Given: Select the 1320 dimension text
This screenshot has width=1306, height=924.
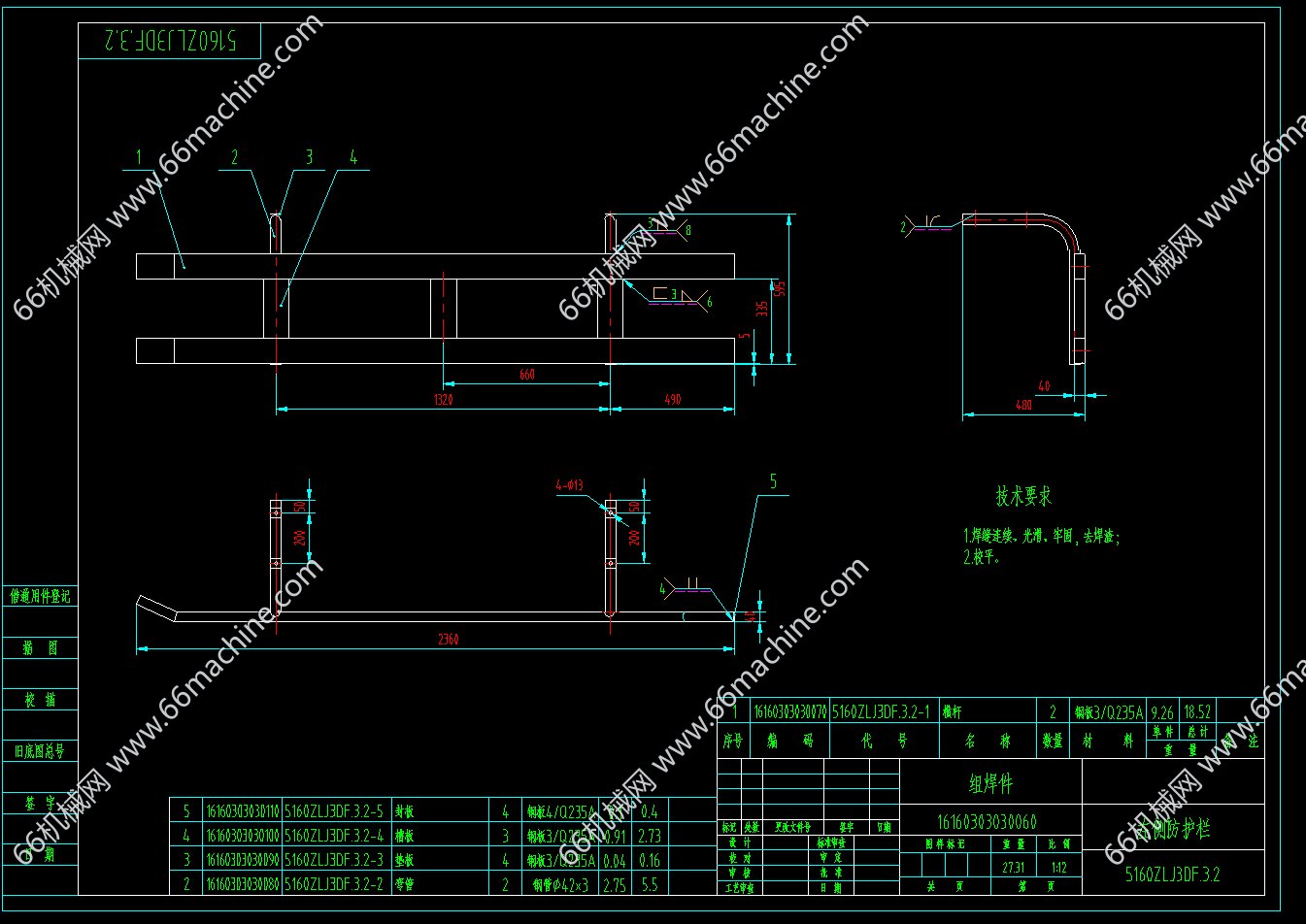Looking at the screenshot, I should click(443, 400).
